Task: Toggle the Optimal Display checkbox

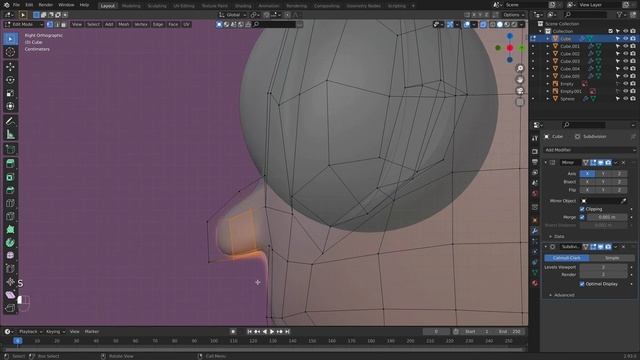Action: [582, 284]
